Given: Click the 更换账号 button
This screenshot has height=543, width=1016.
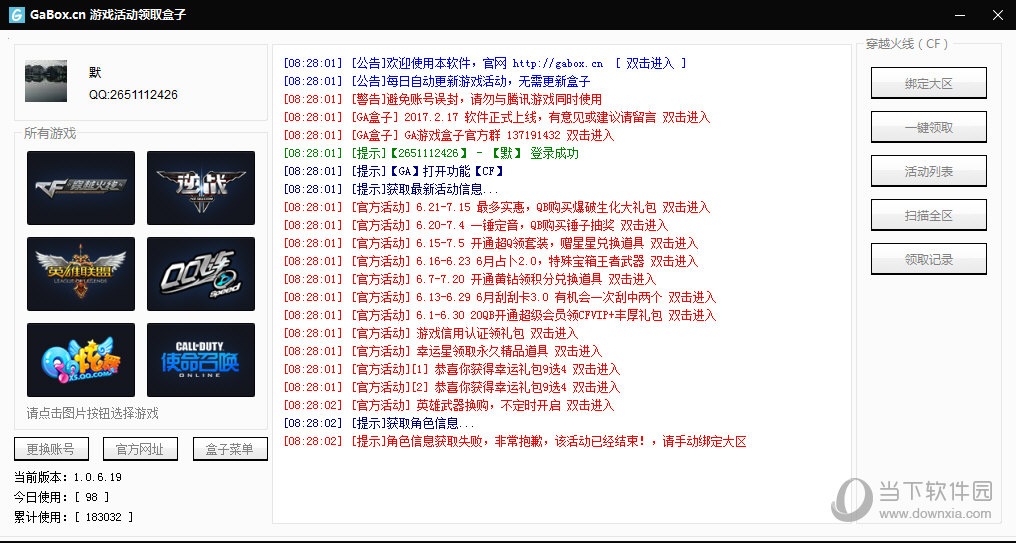Looking at the screenshot, I should click(51, 449).
